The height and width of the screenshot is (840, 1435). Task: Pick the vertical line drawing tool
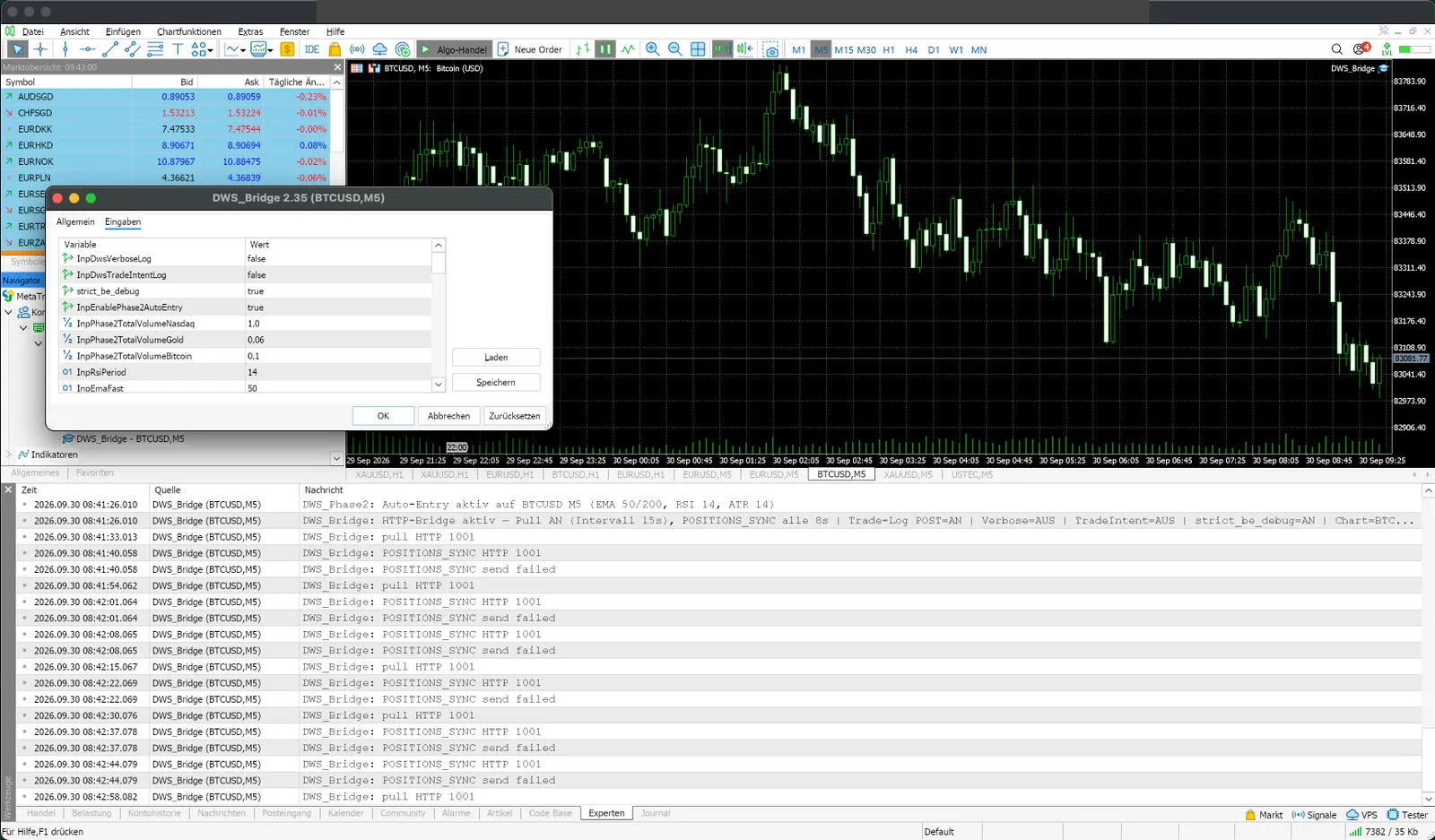coord(65,49)
